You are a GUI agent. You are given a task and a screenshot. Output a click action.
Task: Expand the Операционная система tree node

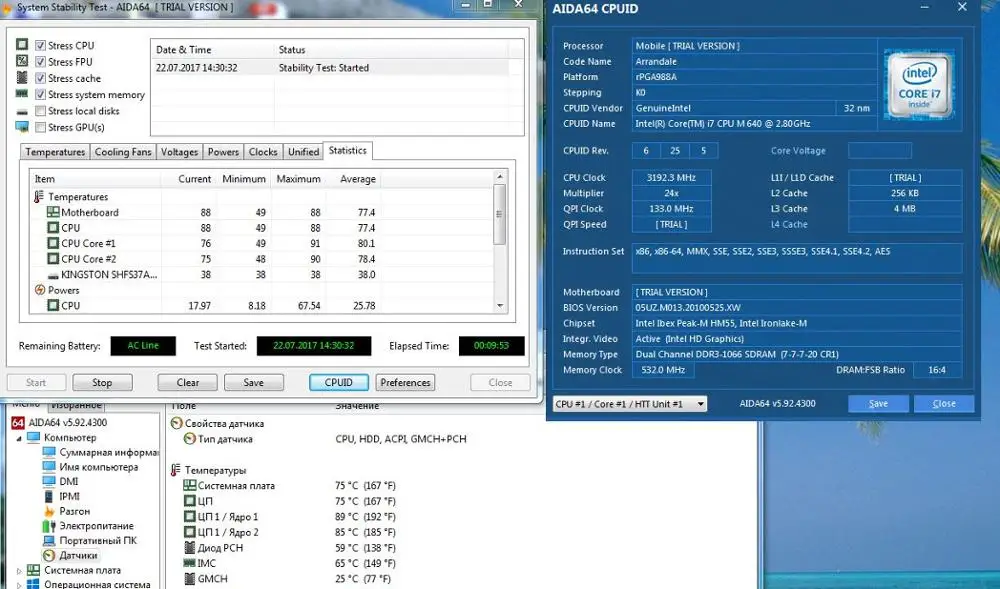click(19, 585)
